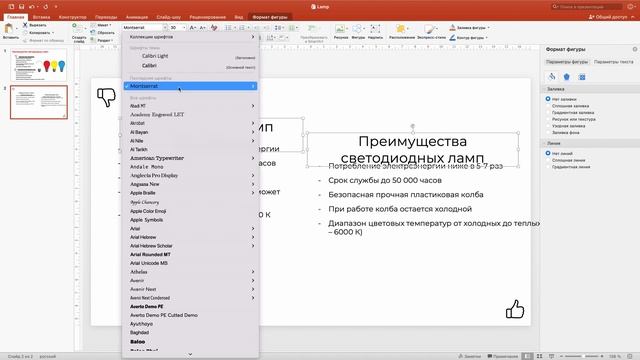Click the Save icon in title bar
This screenshot has height=360, width=640.
[x=21, y=7]
